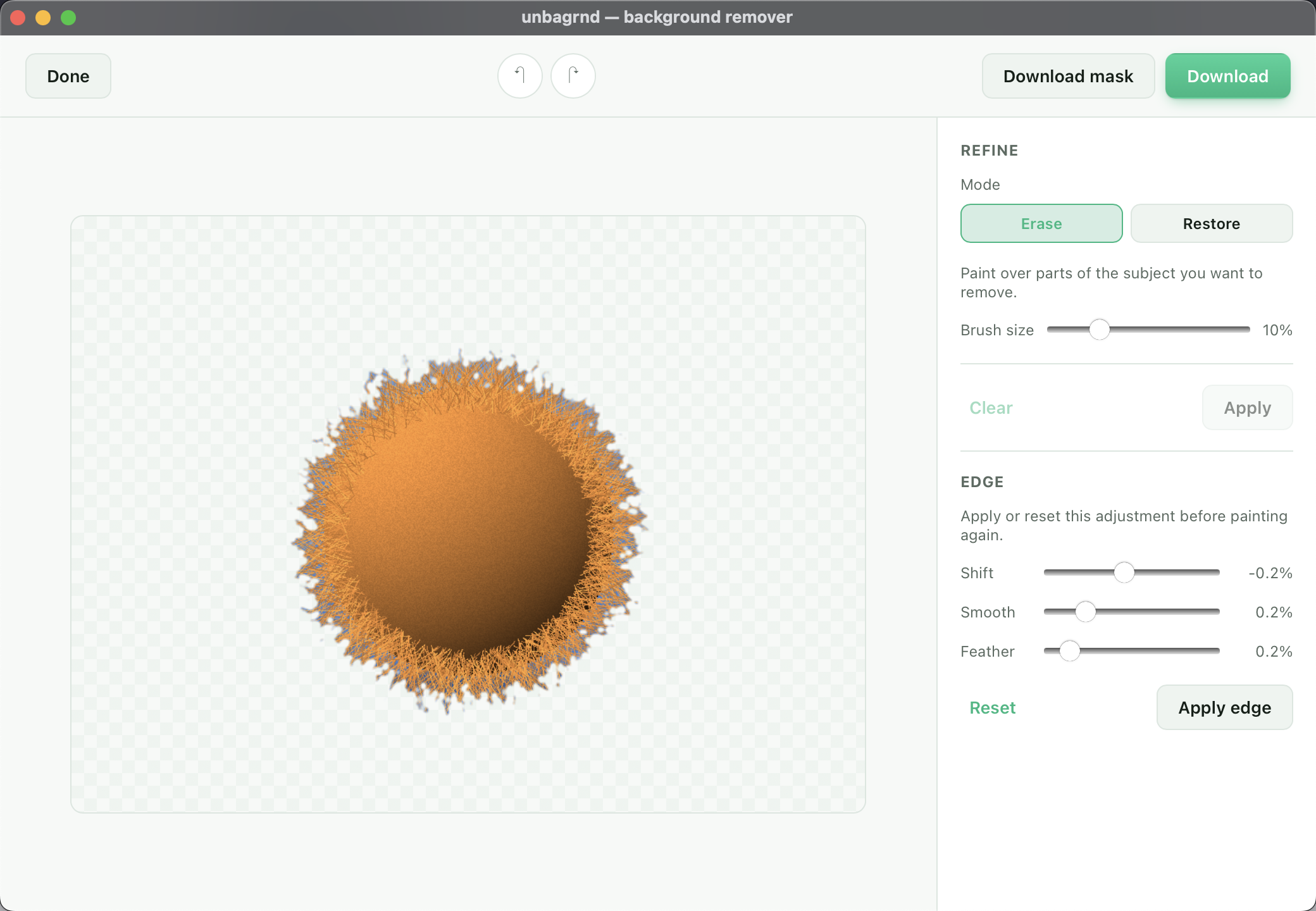Click the 0.2% Feather value
The width and height of the screenshot is (1316, 911).
(x=1274, y=652)
